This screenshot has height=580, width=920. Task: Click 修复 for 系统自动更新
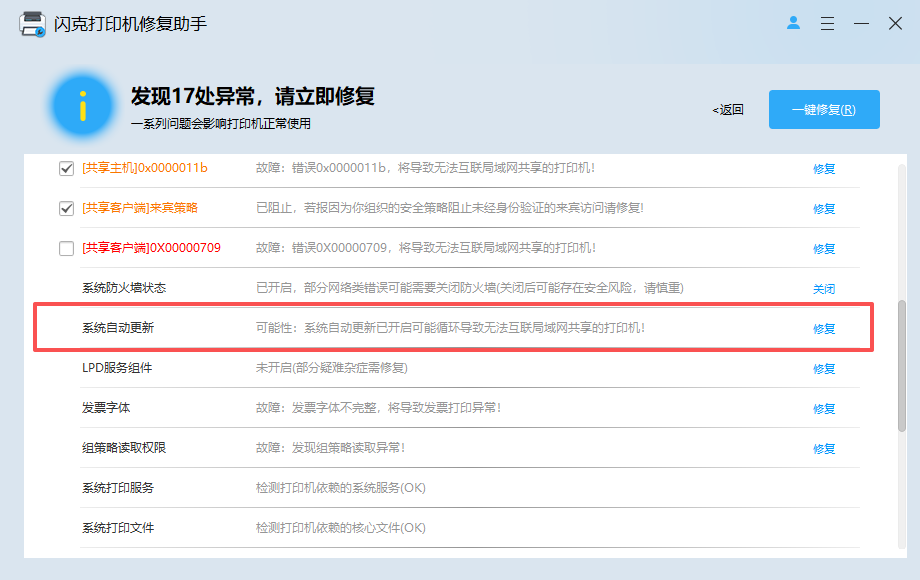tap(824, 328)
